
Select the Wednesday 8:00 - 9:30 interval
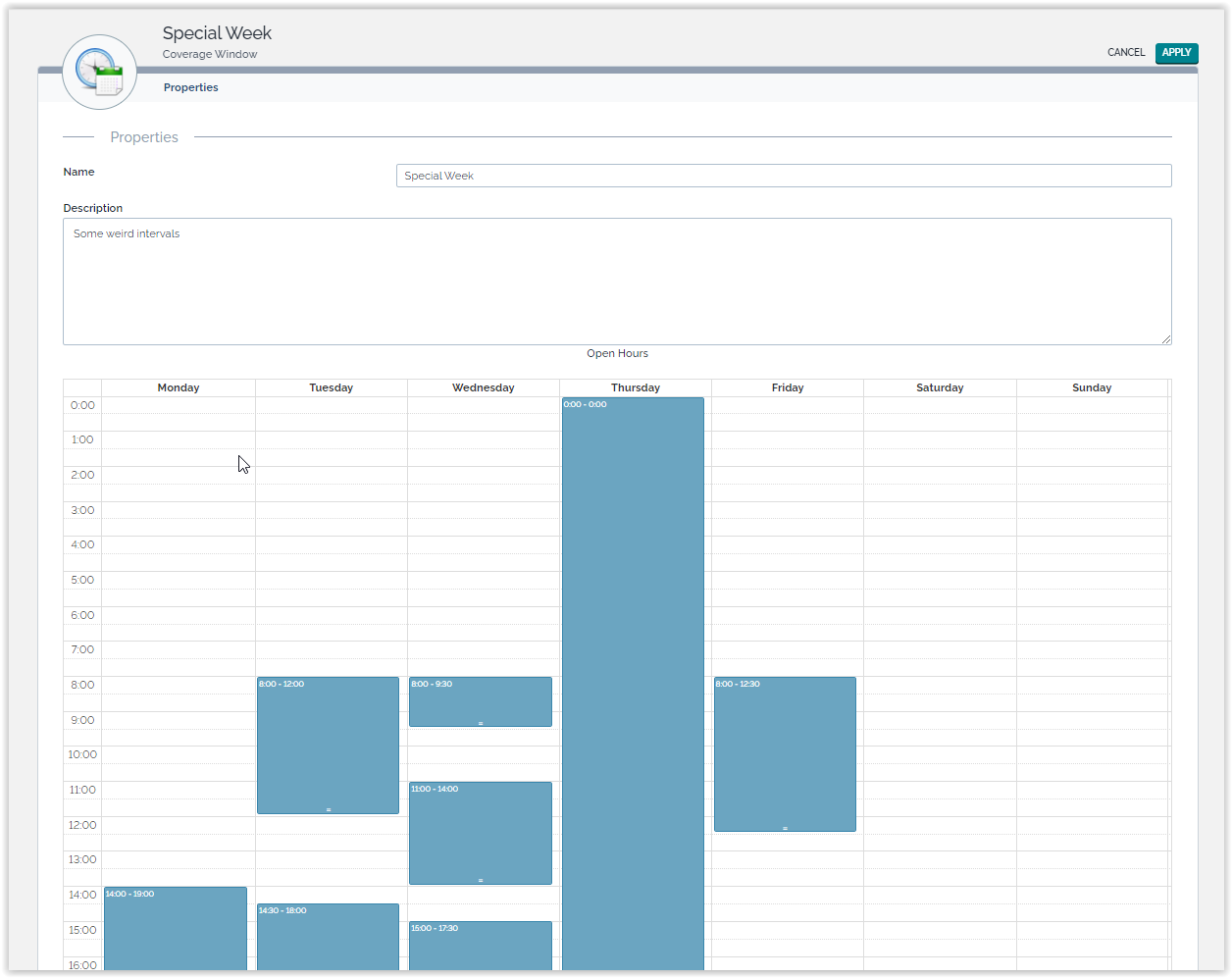pos(480,702)
